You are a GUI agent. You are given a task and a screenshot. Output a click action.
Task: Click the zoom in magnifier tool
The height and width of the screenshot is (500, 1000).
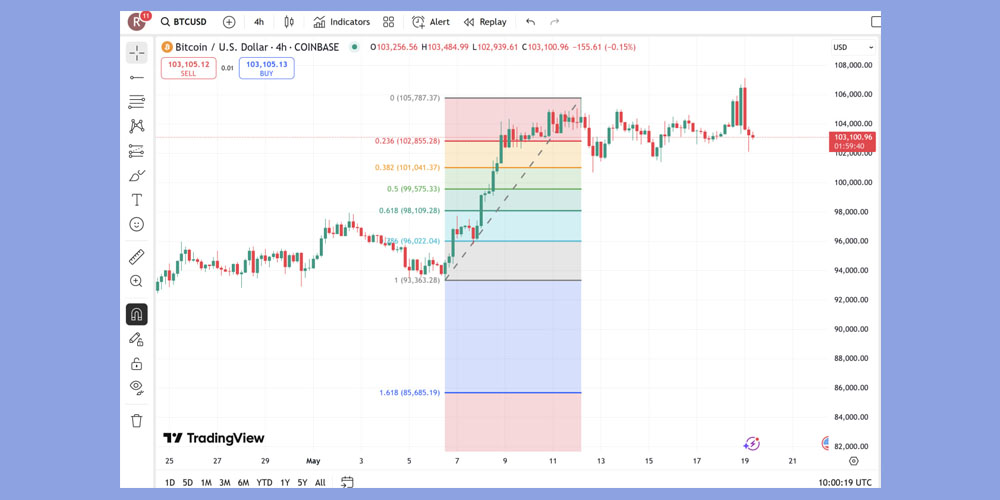coord(137,282)
